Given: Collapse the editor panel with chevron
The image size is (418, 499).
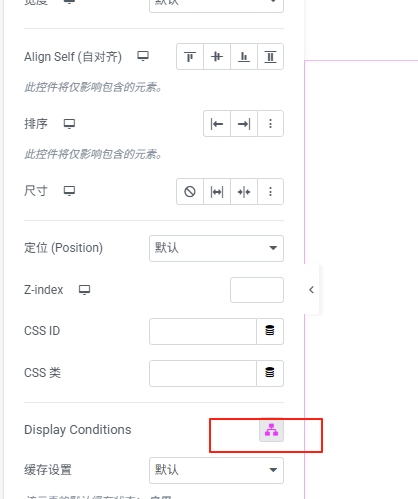Looking at the screenshot, I should coord(311,290).
